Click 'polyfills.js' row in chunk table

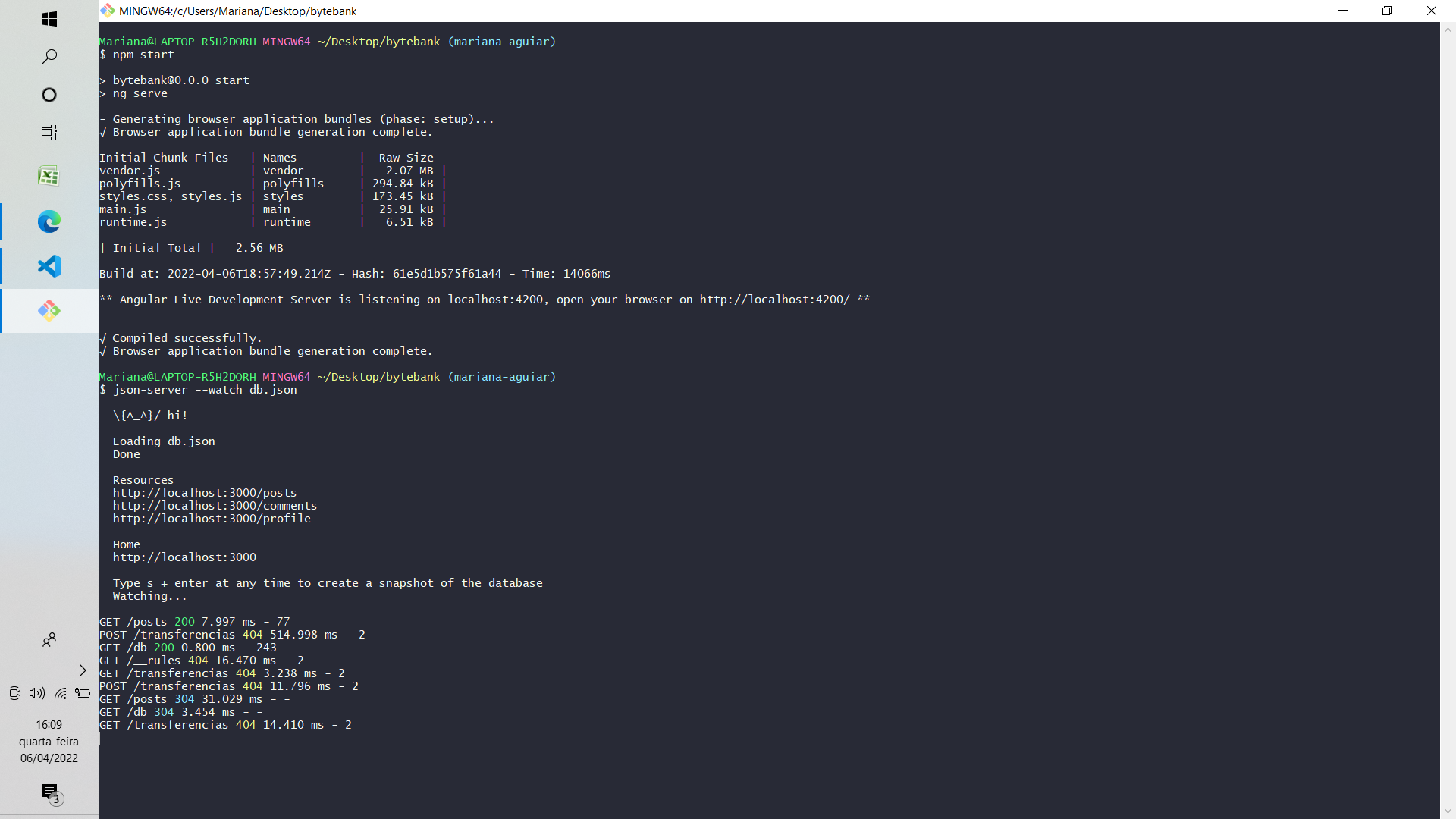pos(272,184)
